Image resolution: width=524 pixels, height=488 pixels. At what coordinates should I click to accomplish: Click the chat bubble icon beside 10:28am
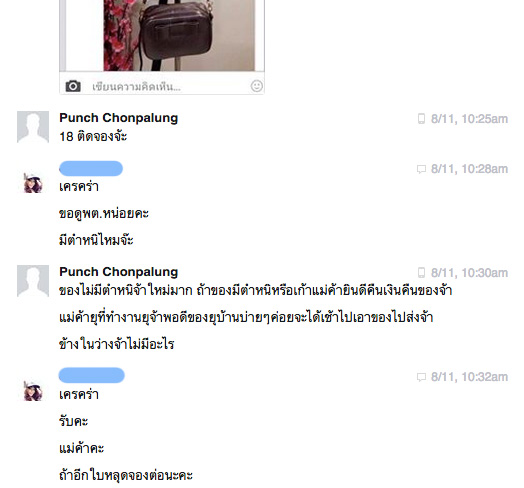[x=421, y=169]
